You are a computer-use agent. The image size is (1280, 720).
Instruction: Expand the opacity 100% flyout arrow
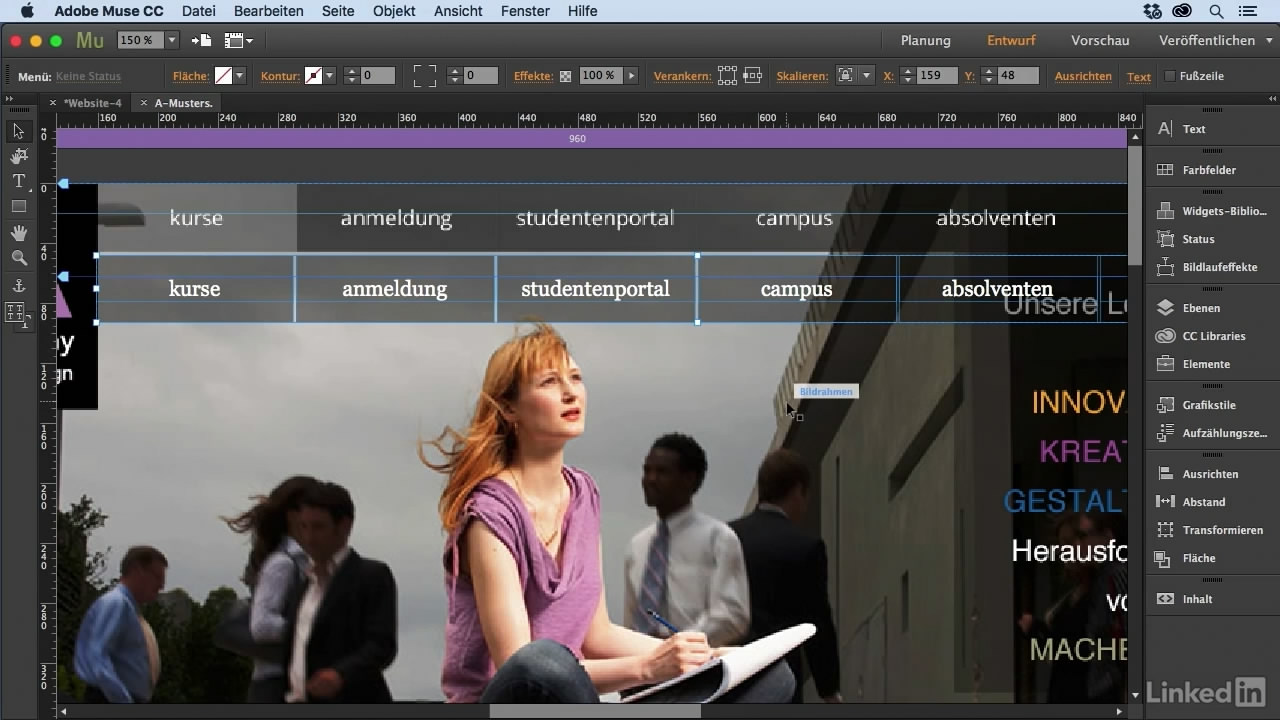634,76
